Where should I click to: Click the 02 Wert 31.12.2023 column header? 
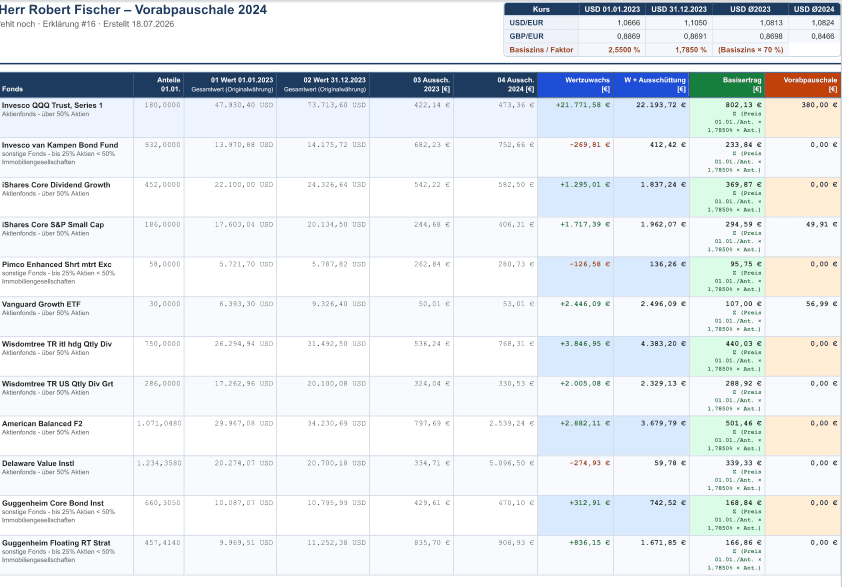click(323, 85)
